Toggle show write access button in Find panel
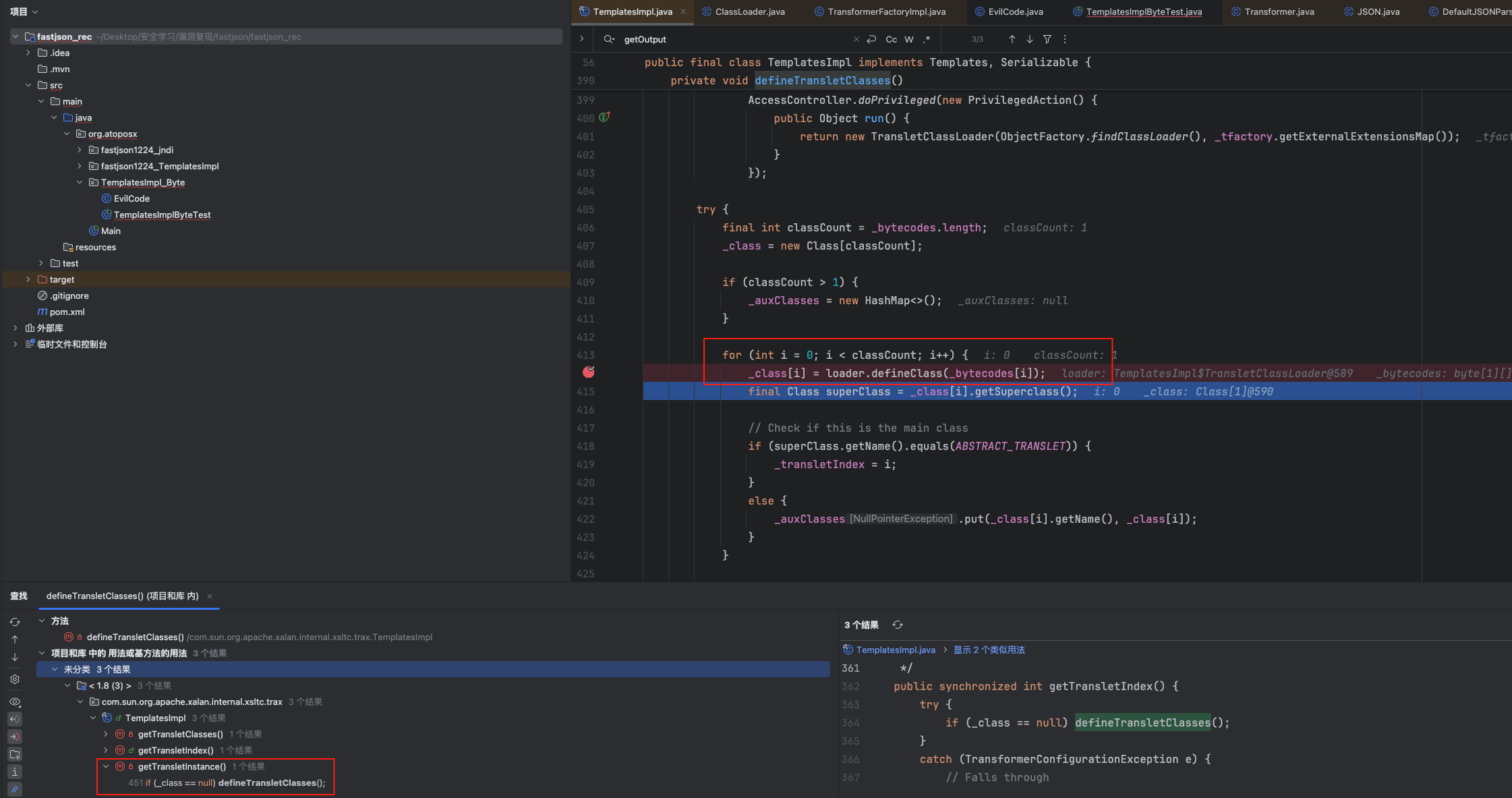This screenshot has height=798, width=1512. tap(15, 737)
